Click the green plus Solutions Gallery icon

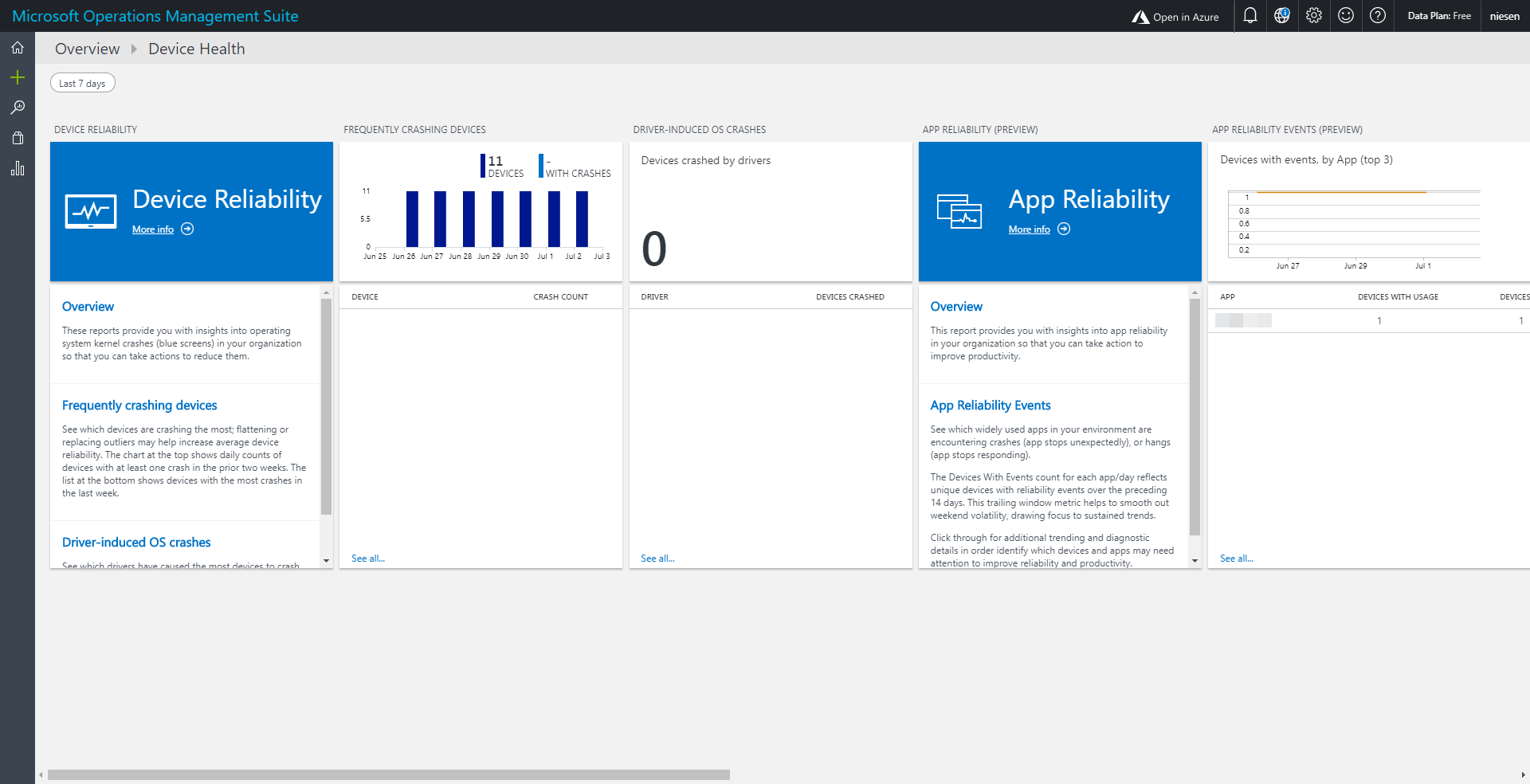[18, 77]
